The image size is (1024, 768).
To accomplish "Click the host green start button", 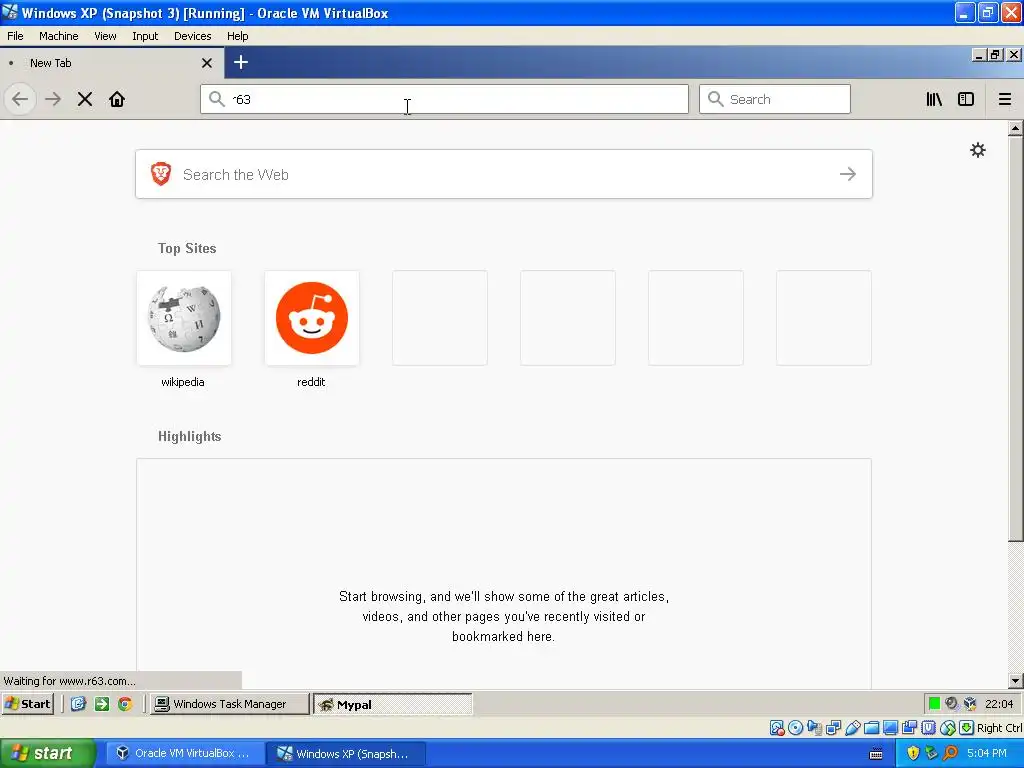I will 47,753.
